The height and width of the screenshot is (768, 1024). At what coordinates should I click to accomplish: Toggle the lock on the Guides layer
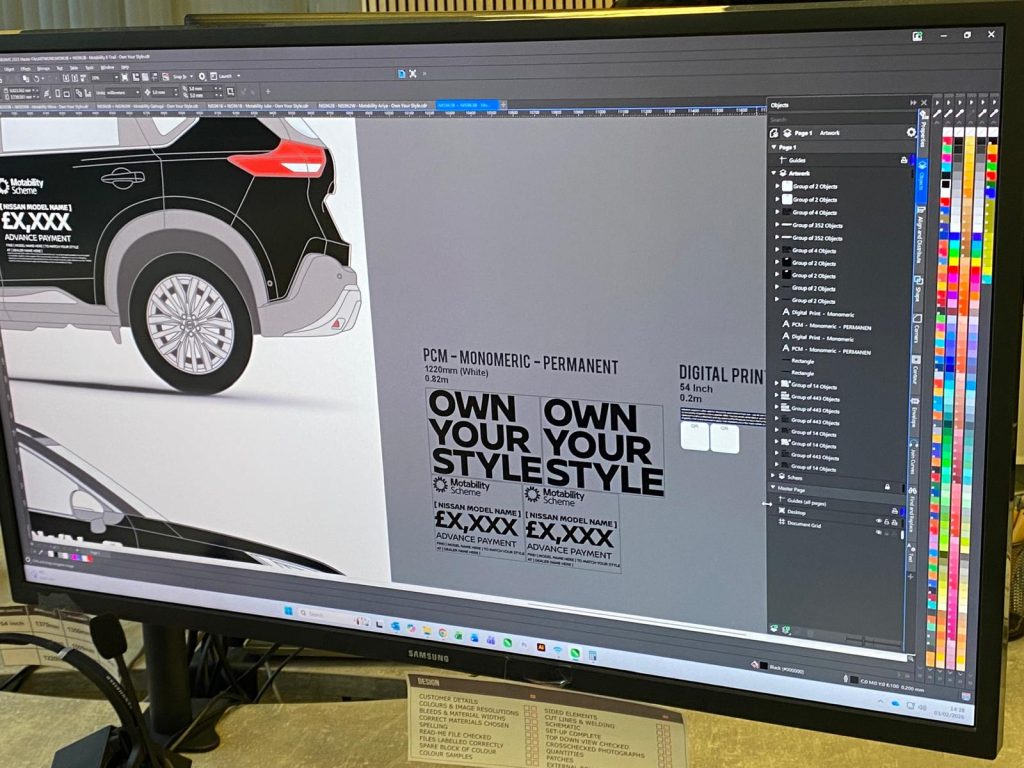(904, 160)
